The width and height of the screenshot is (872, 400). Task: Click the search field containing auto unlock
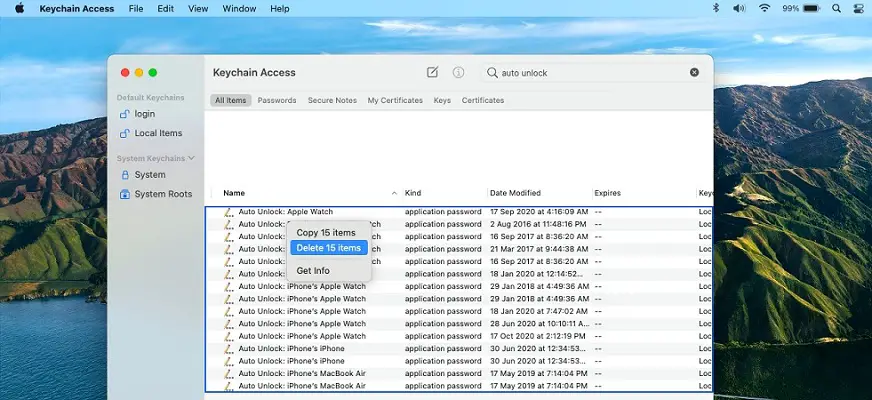pos(590,72)
